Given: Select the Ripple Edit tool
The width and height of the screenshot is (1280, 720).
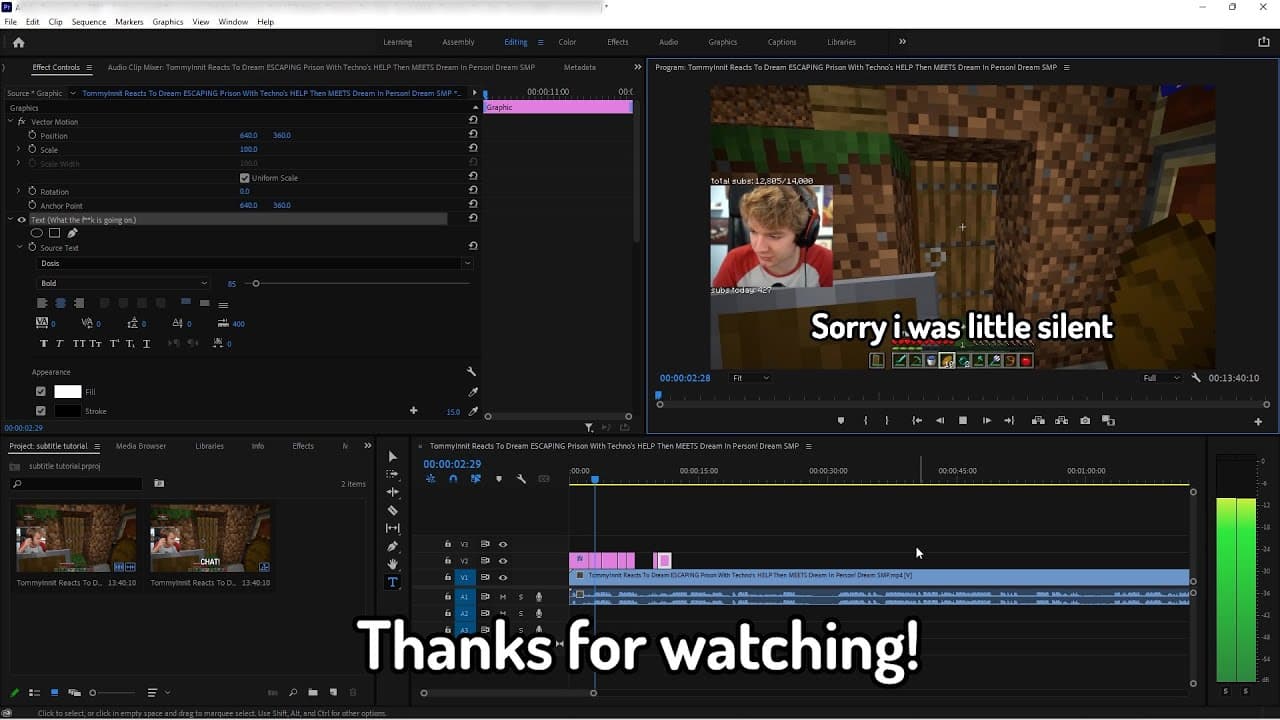Looking at the screenshot, I should [x=392, y=492].
